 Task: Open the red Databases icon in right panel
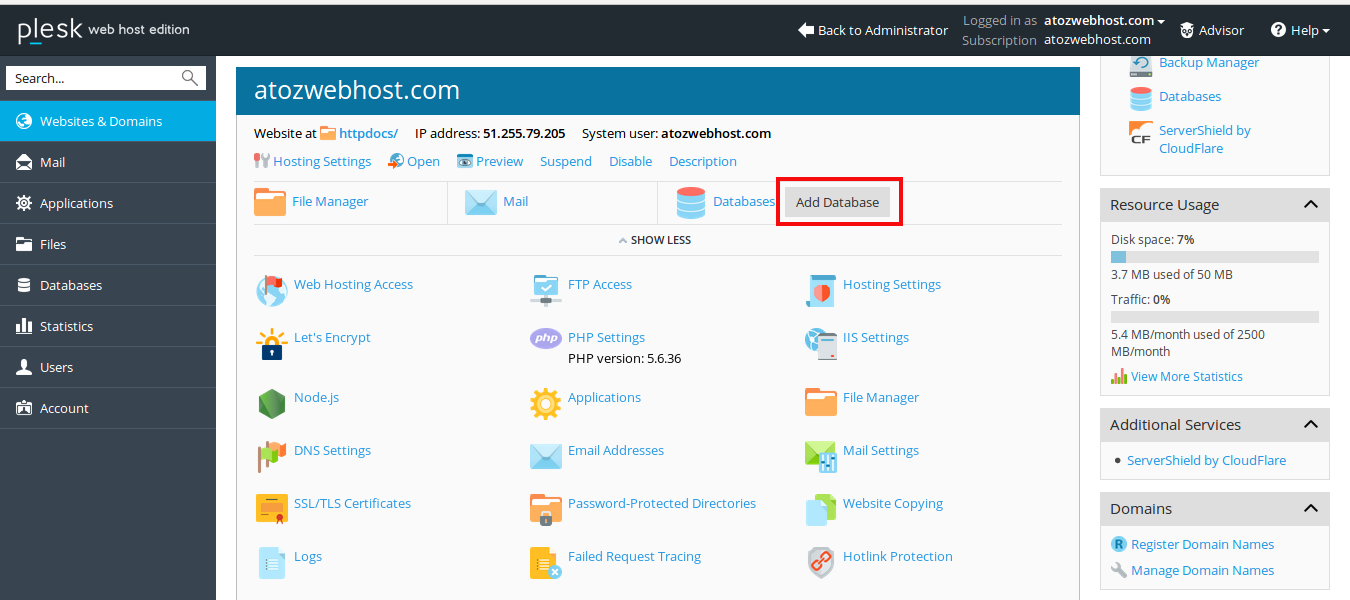click(x=1141, y=99)
